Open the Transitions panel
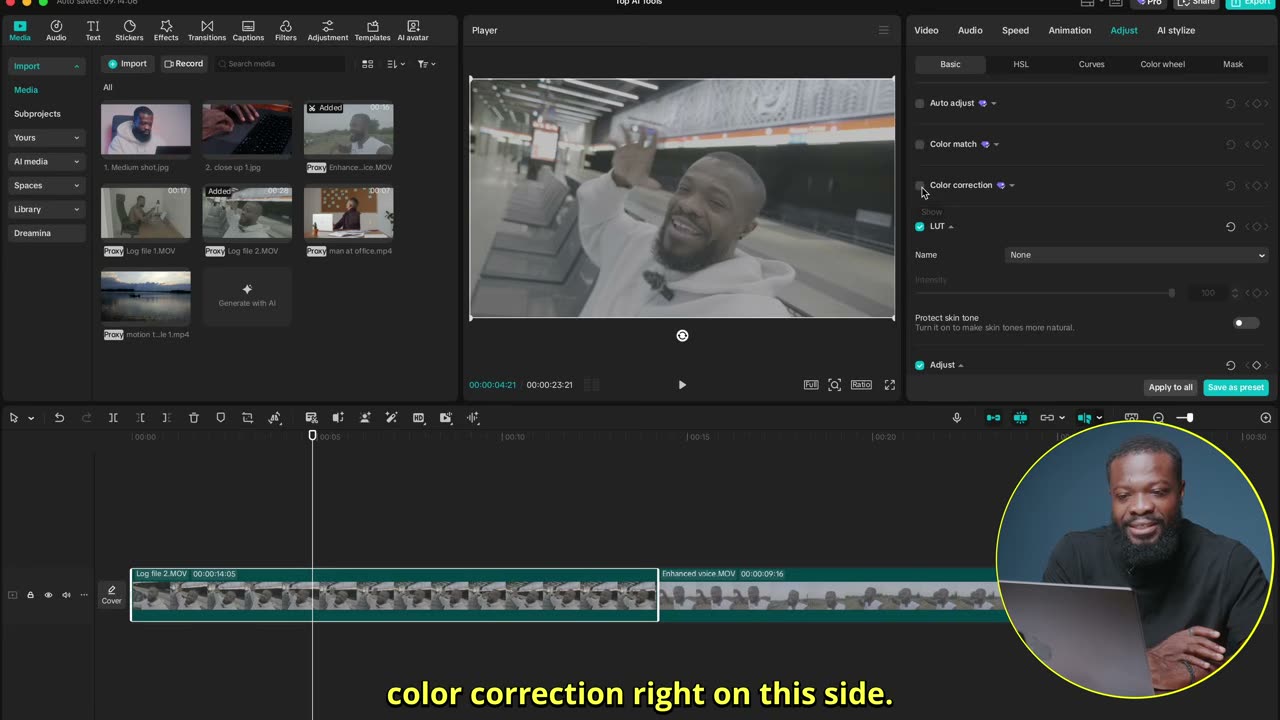 (x=207, y=30)
